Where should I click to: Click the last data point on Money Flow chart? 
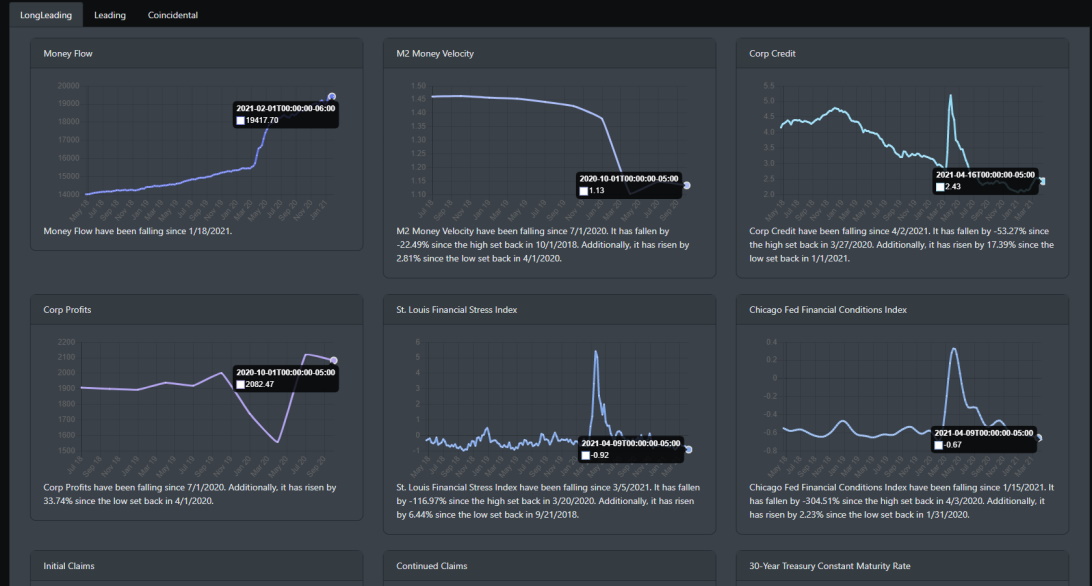point(332,97)
